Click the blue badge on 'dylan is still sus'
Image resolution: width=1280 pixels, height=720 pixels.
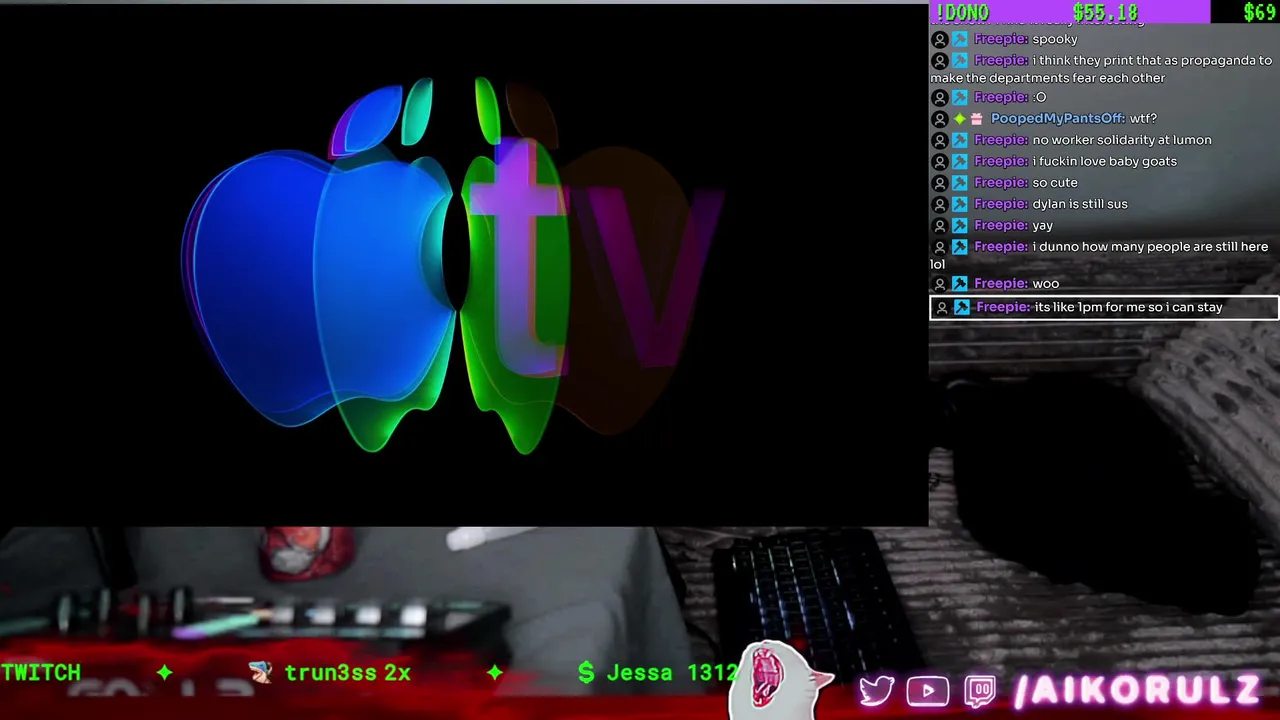pos(960,204)
